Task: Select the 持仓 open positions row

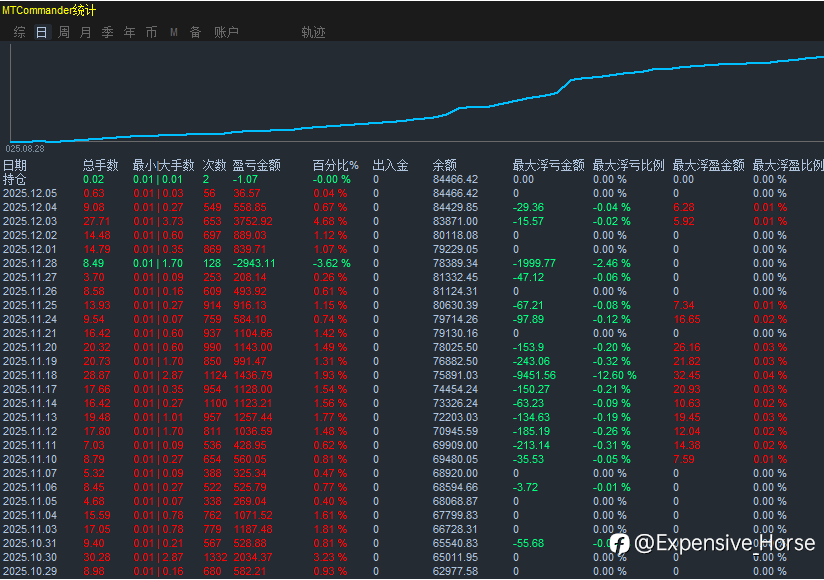Action: [x=412, y=179]
